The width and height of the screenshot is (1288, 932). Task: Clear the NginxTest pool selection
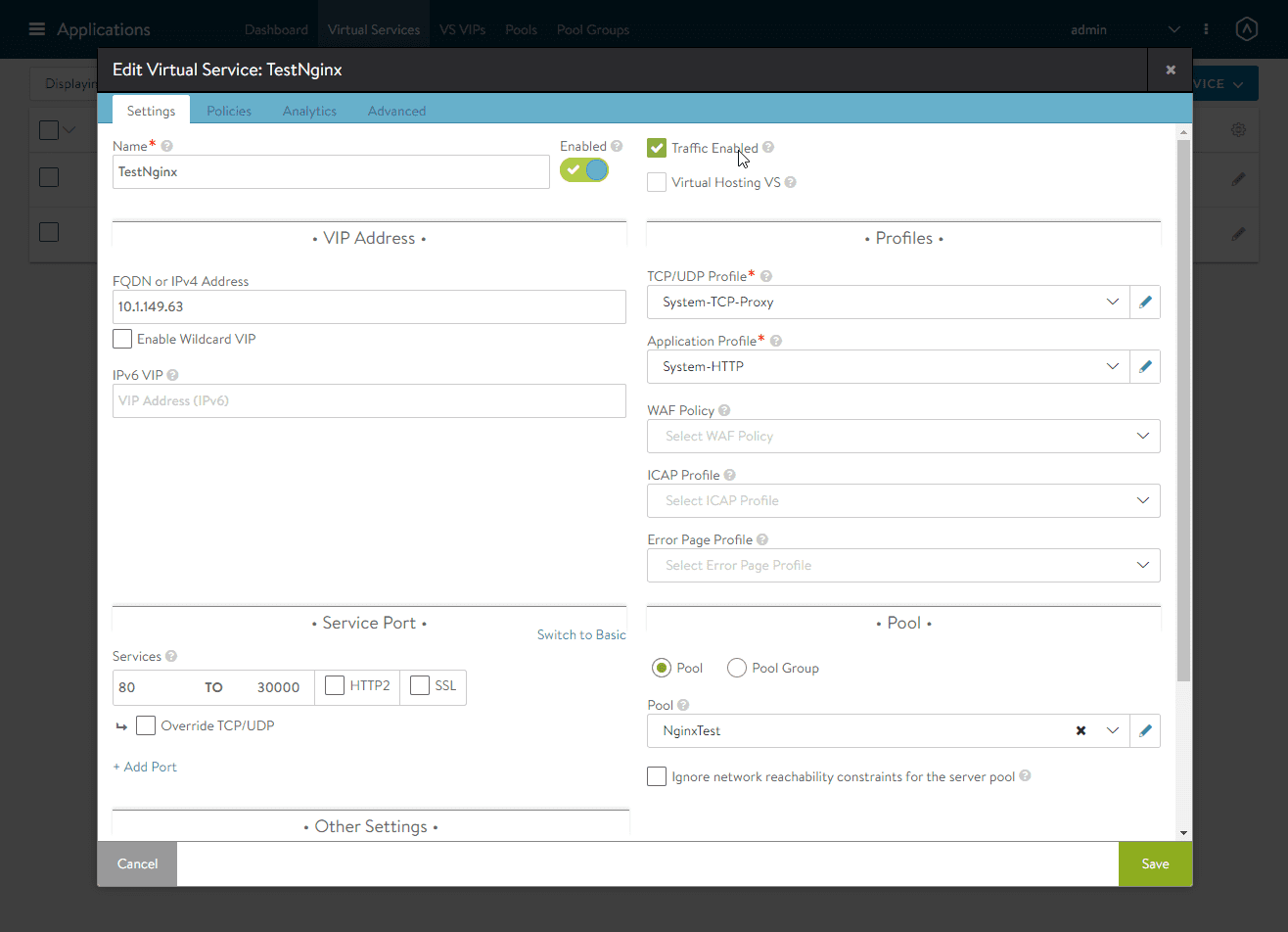[x=1081, y=730]
